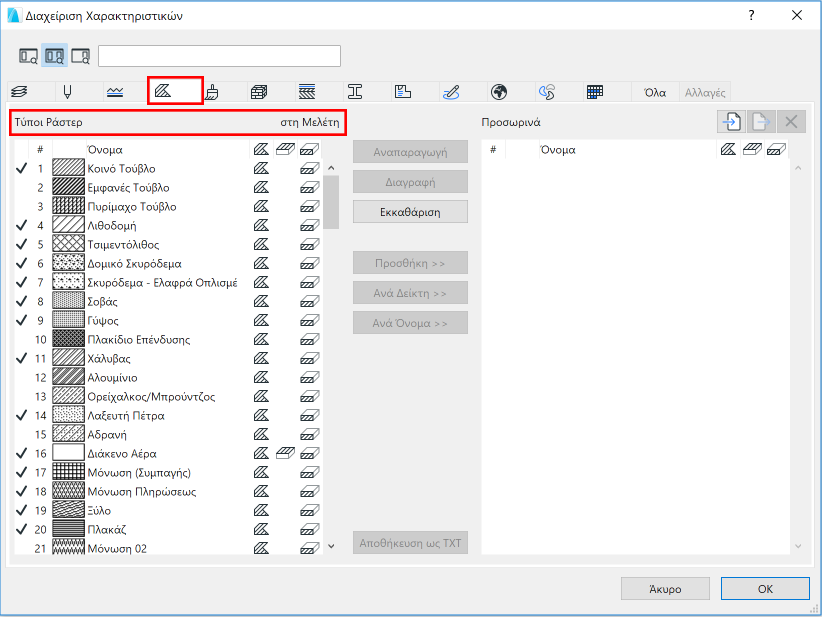Select the Γύψος fill row
This screenshot has width=822, height=617.
169,320
